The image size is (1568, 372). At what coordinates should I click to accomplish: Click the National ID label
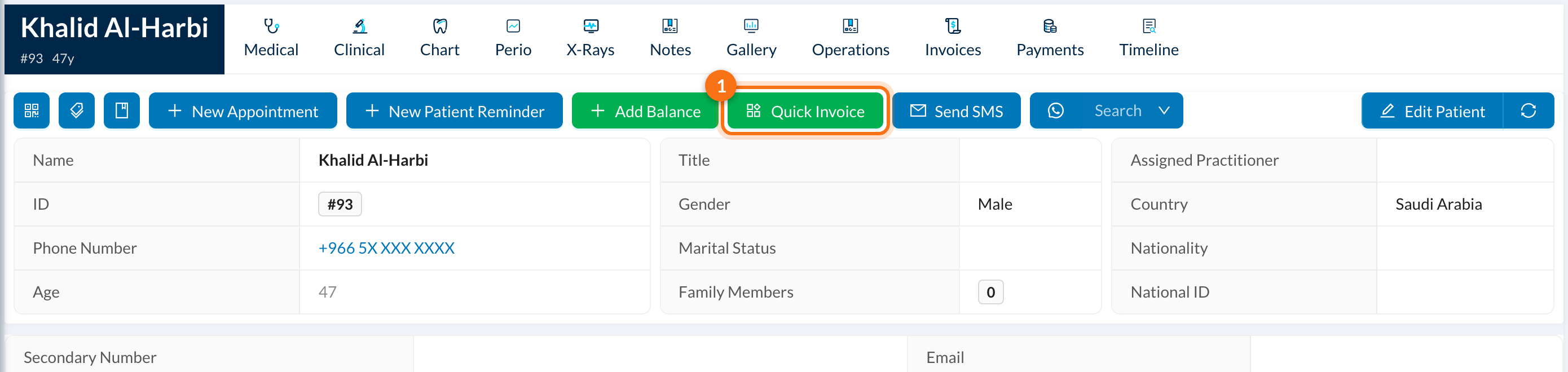(x=1169, y=293)
